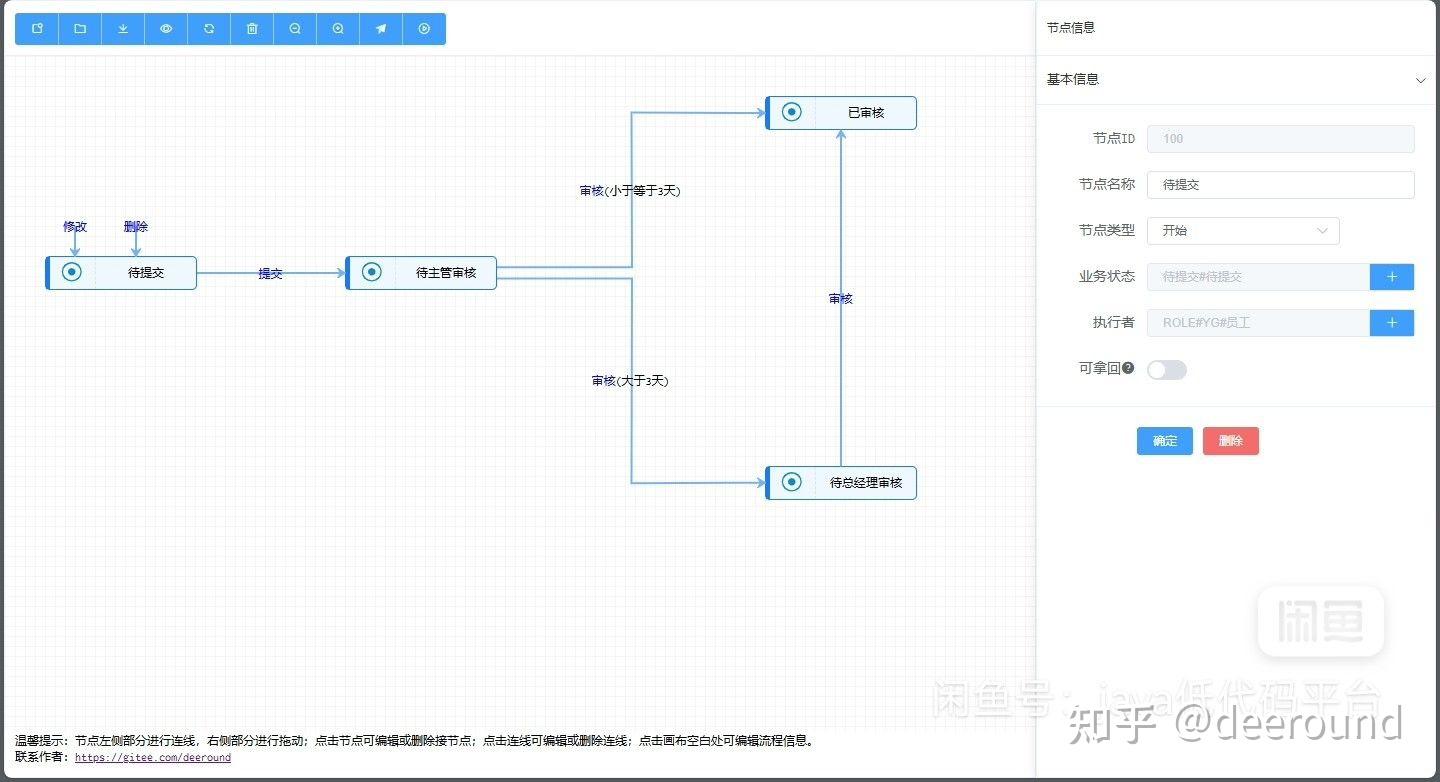The height and width of the screenshot is (782, 1440).
Task: Click the play icon to run the flow
Action: pos(423,29)
